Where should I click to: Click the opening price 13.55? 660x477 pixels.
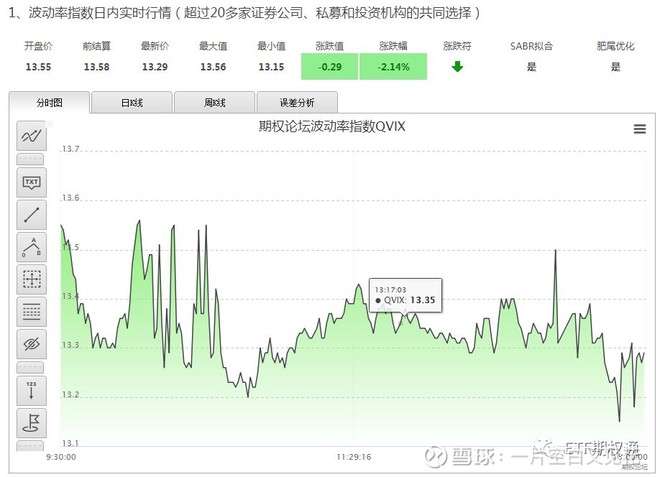38,67
